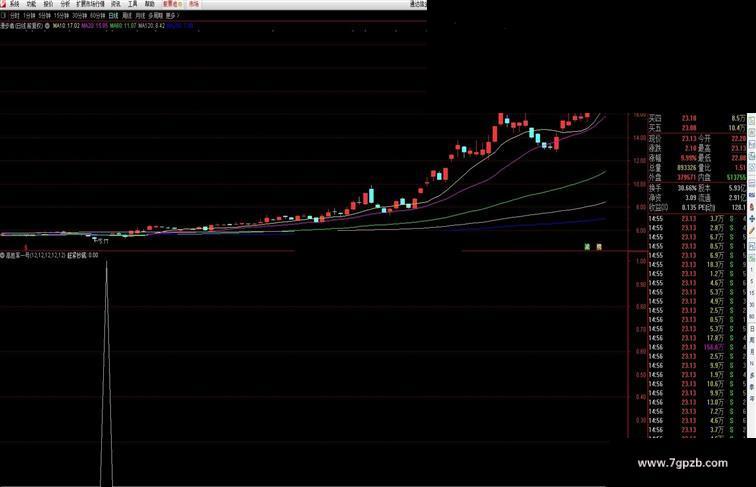Switch chart to 分时 view
Screen dimensions: 756x487
[x=15, y=16]
